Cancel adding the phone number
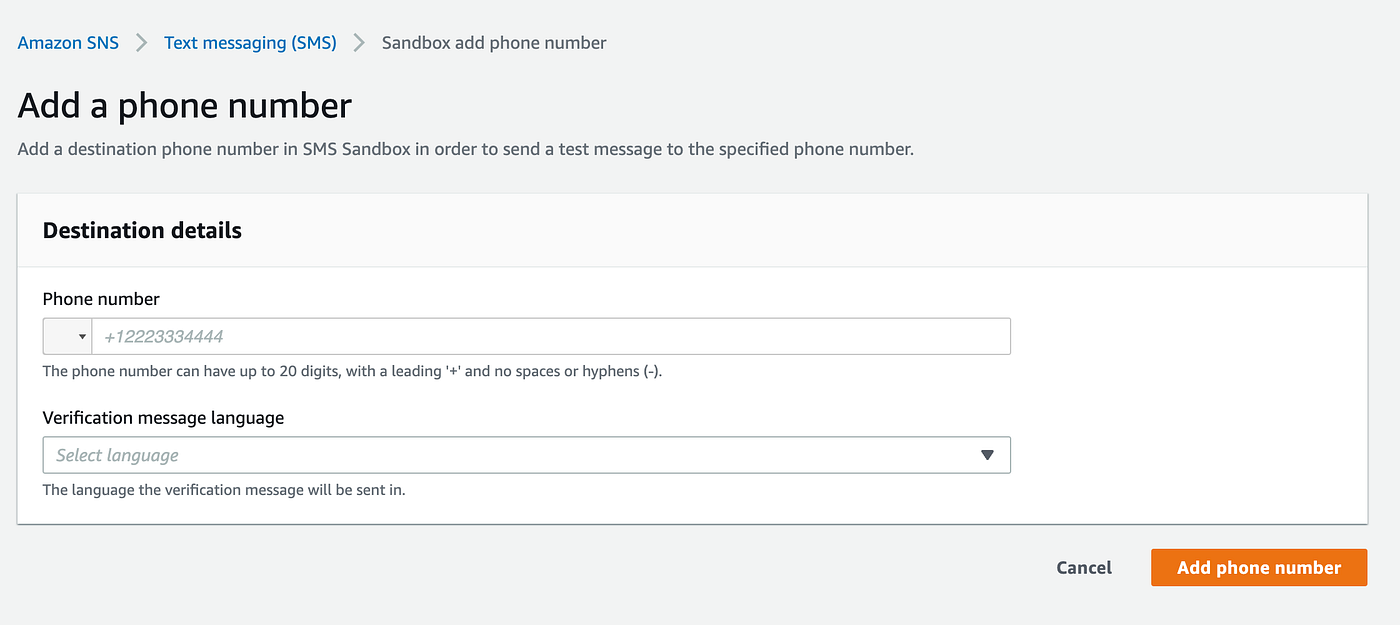1400x625 pixels. coord(1084,567)
